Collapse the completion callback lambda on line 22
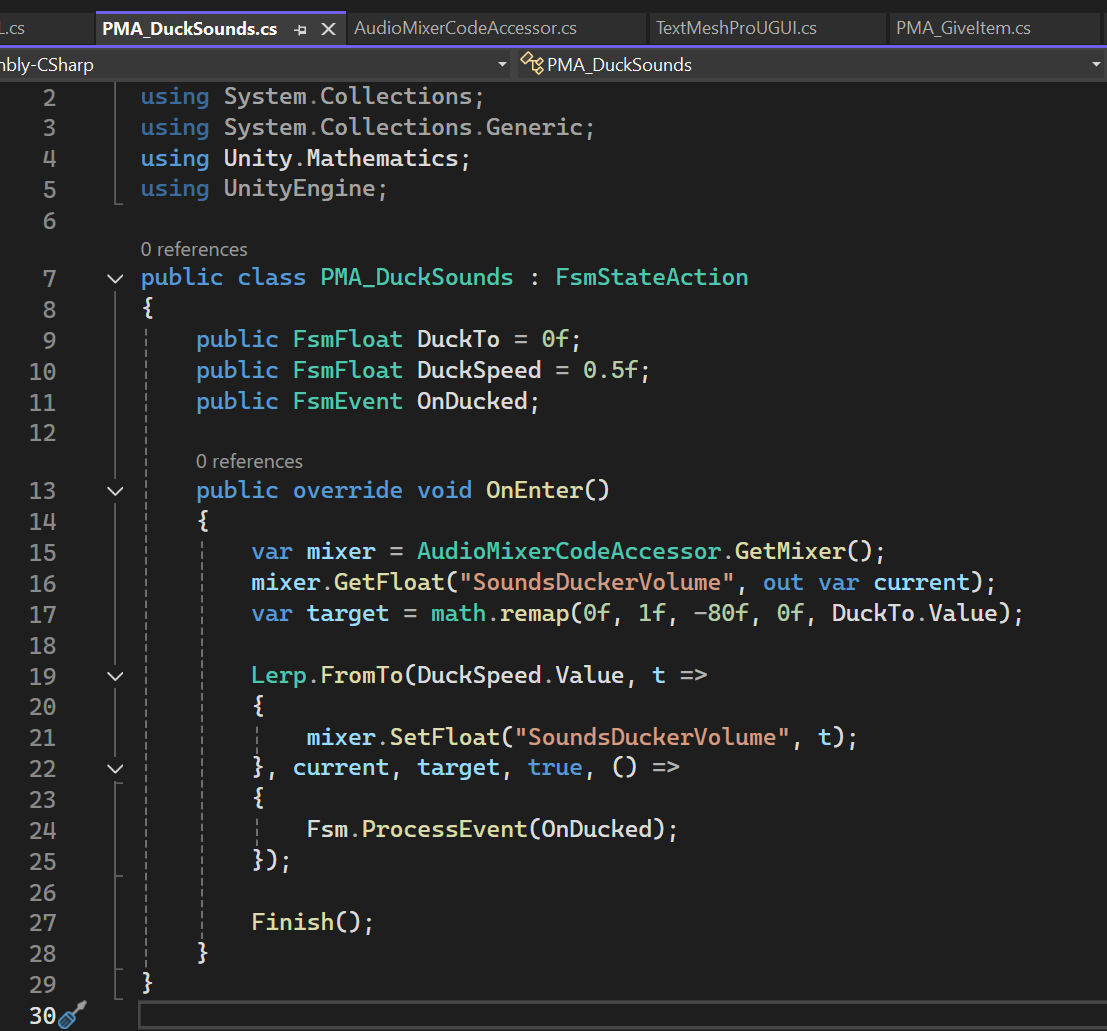The height and width of the screenshot is (1031, 1107). [115, 768]
